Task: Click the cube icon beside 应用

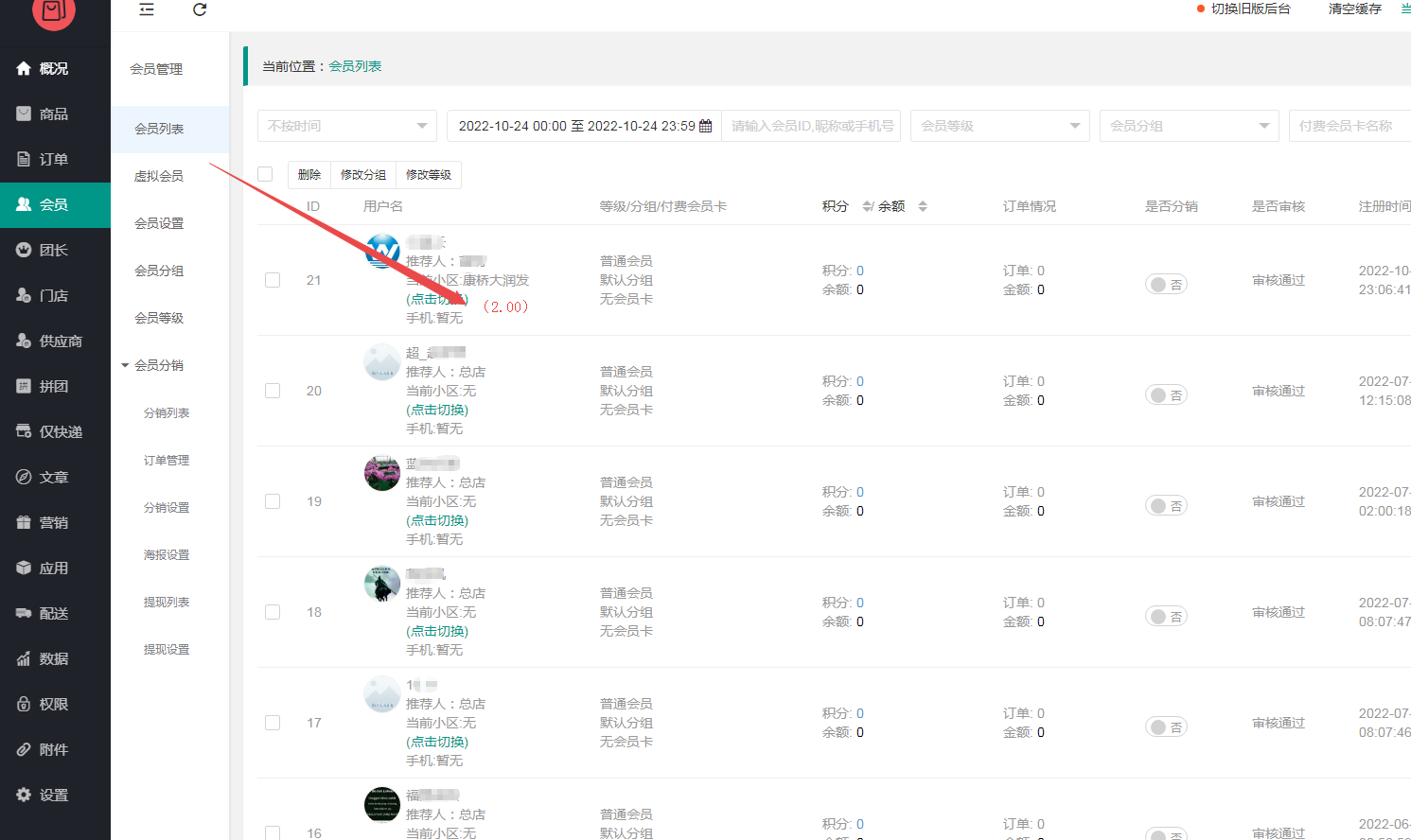Action: pos(24,568)
